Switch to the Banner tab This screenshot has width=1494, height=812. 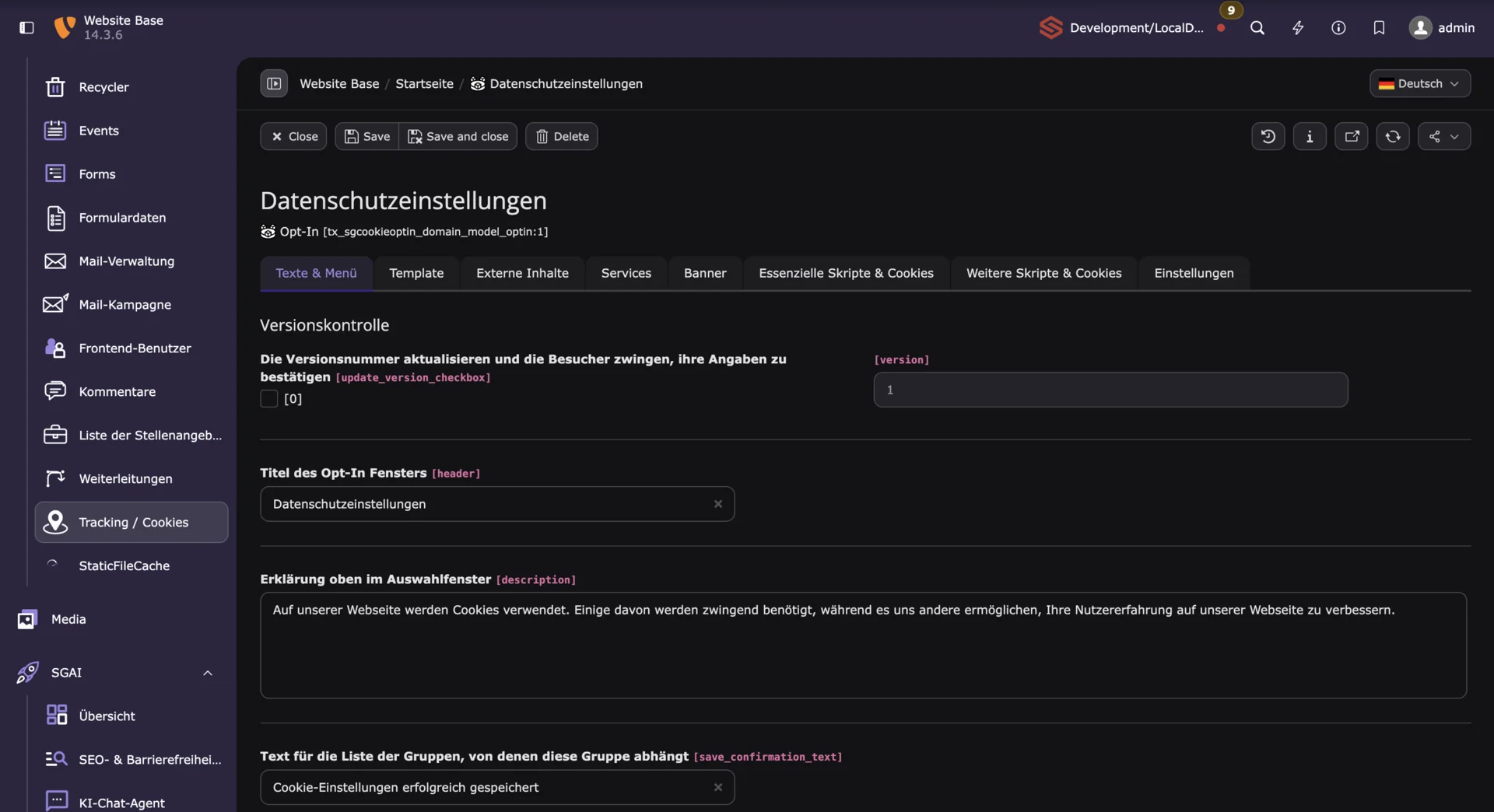[705, 274]
